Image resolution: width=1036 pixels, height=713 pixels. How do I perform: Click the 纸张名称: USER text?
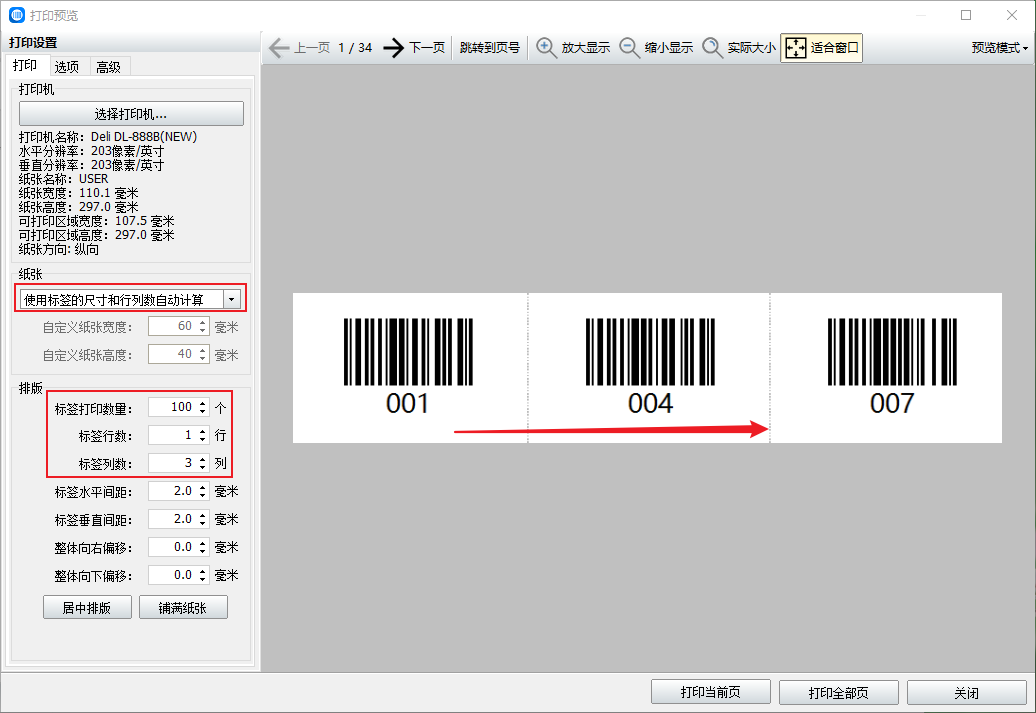point(63,178)
